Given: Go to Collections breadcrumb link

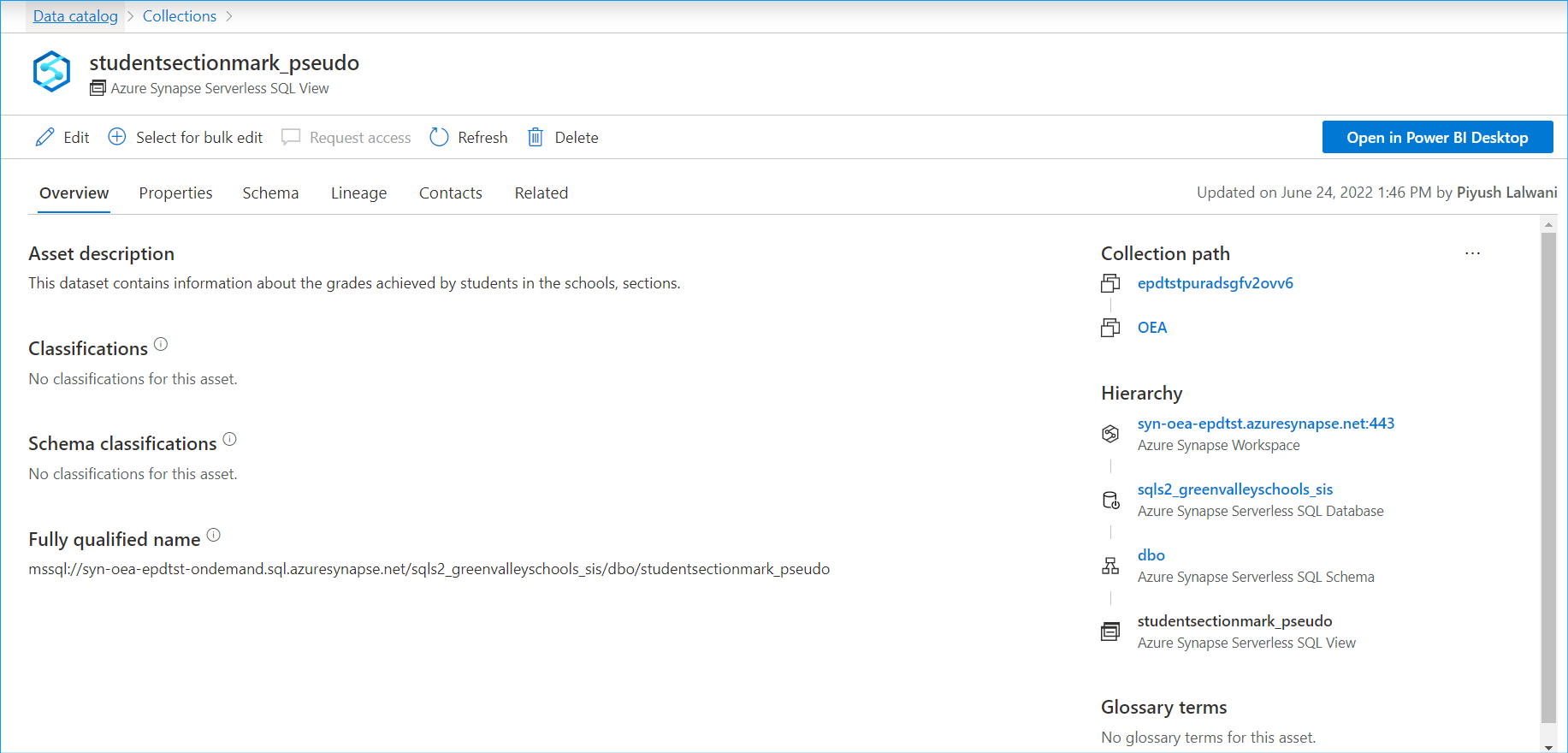Looking at the screenshot, I should pos(180,16).
